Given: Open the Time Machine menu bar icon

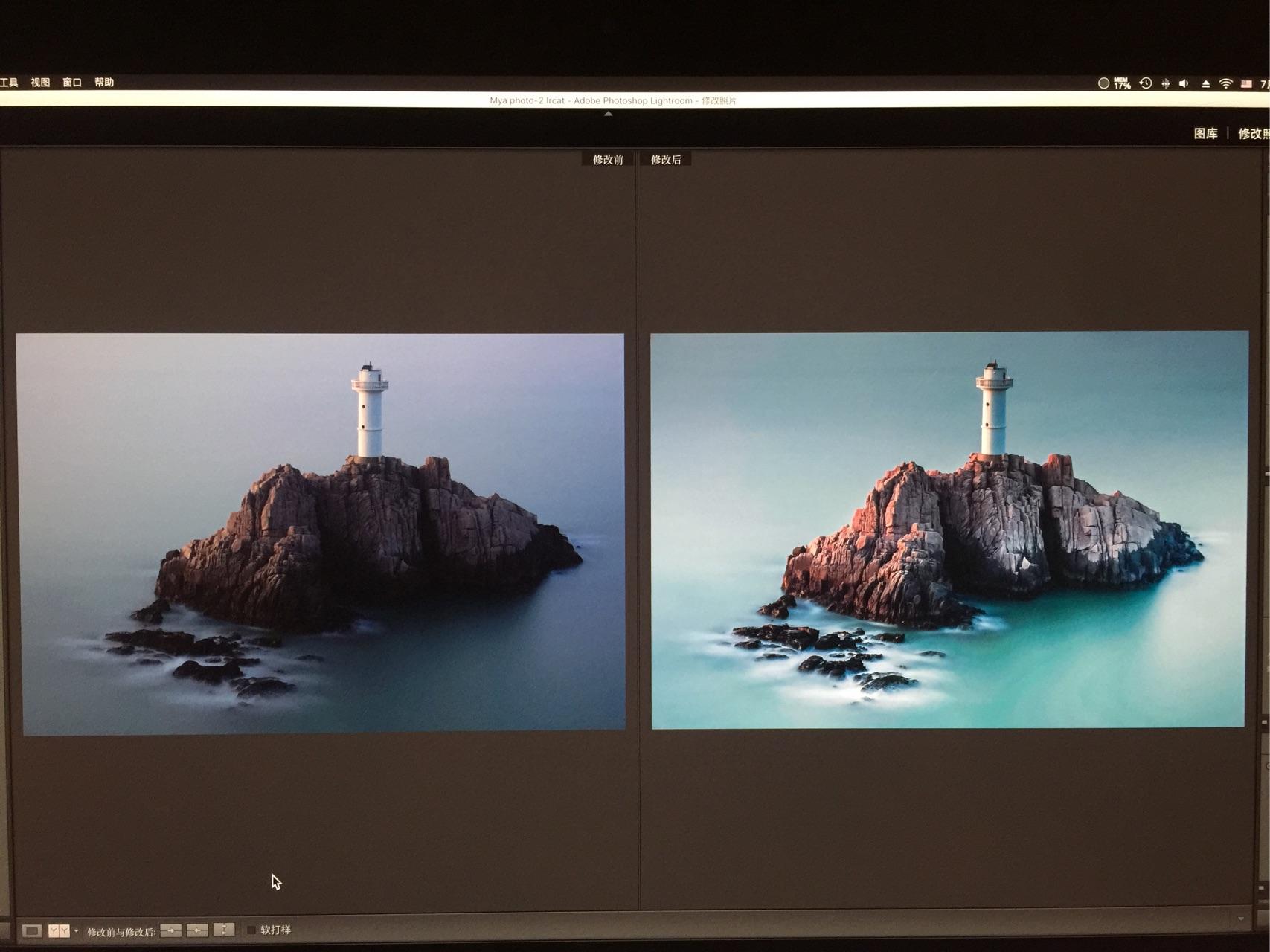Looking at the screenshot, I should point(1146,83).
